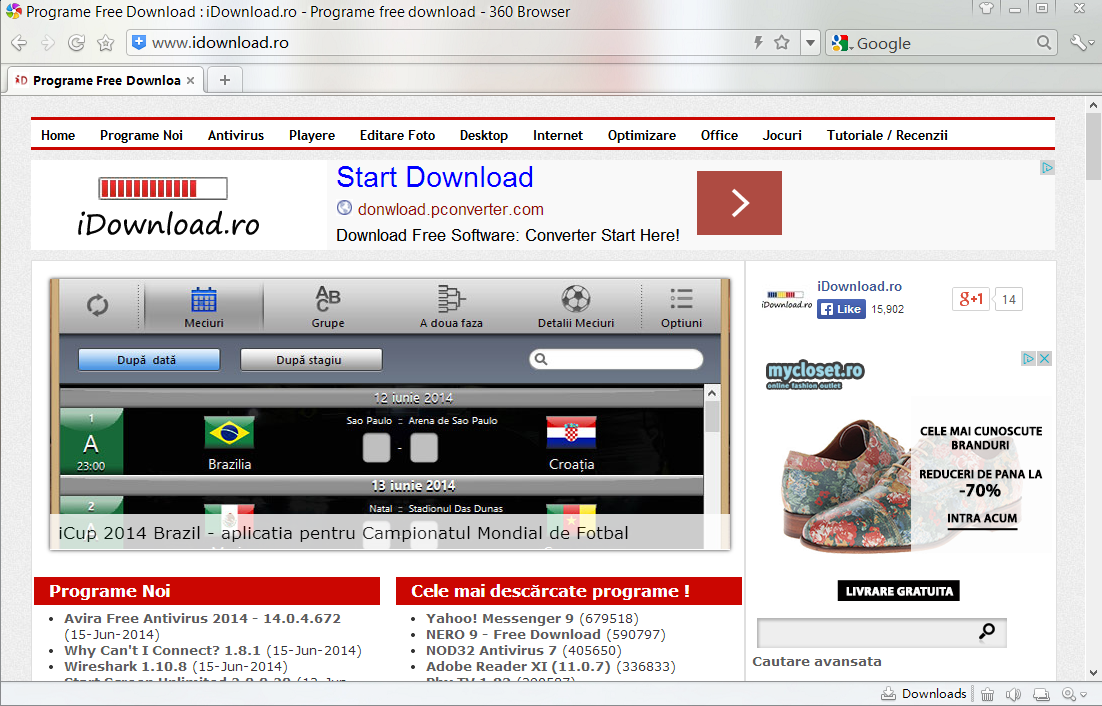The width and height of the screenshot is (1102, 706).
Task: Click the LIVRARE GRATUITA banner
Action: tap(899, 591)
